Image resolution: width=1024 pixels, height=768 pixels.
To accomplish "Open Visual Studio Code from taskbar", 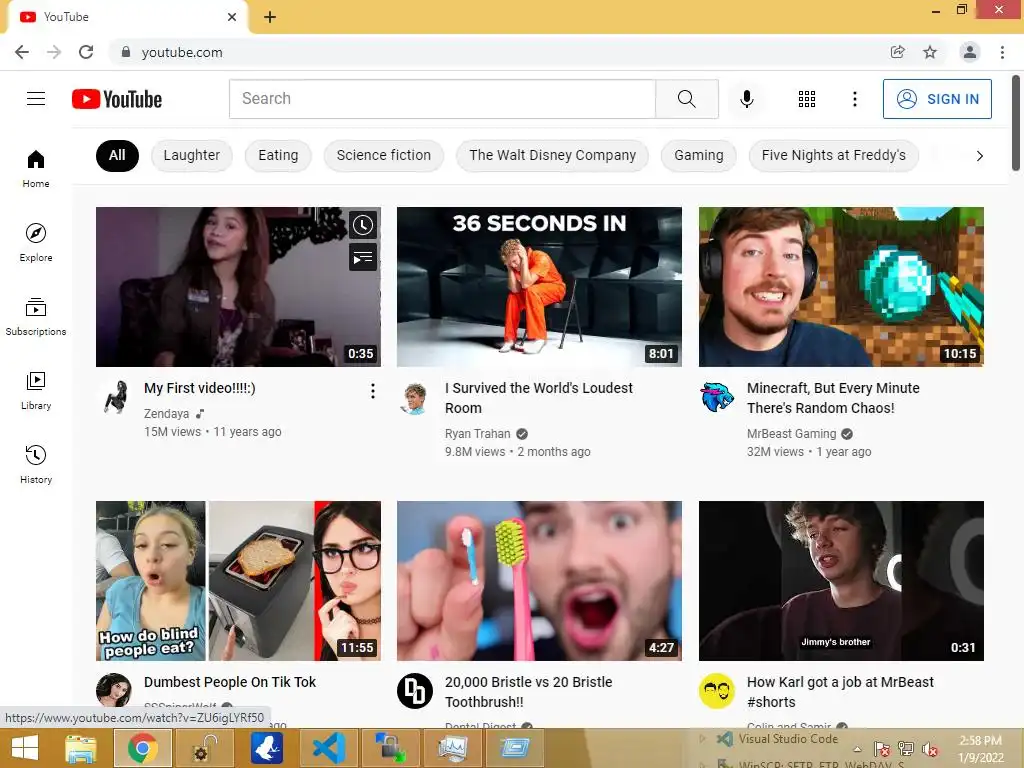I will pyautogui.click(x=328, y=748).
